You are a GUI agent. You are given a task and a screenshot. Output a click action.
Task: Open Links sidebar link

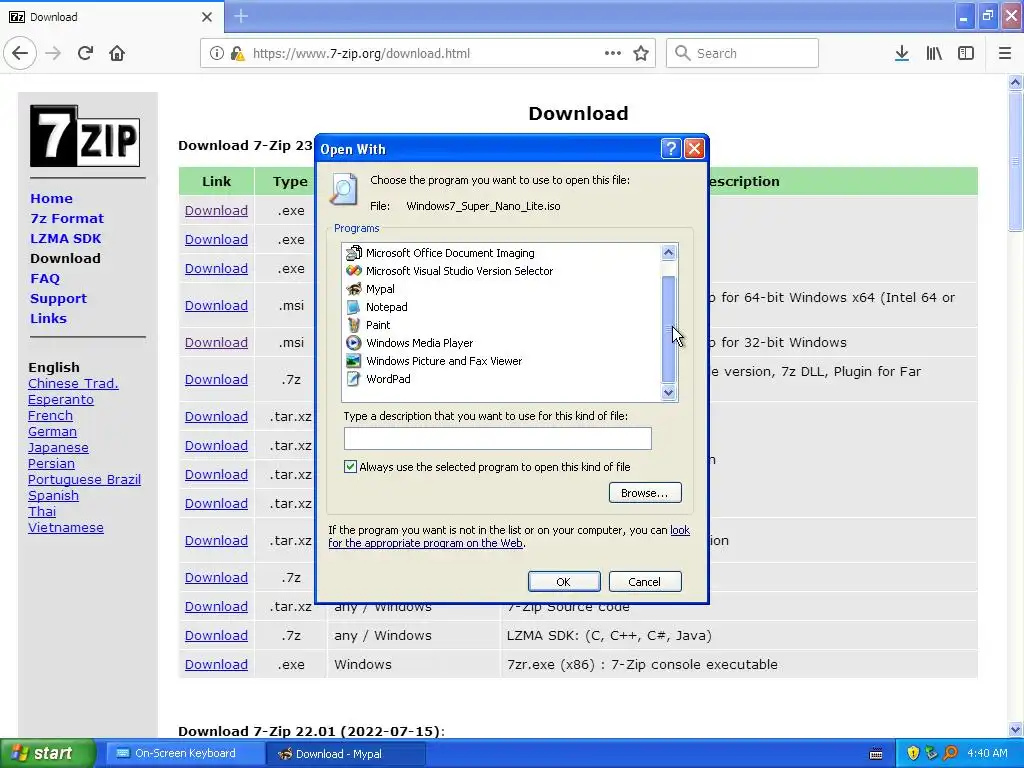pos(48,318)
